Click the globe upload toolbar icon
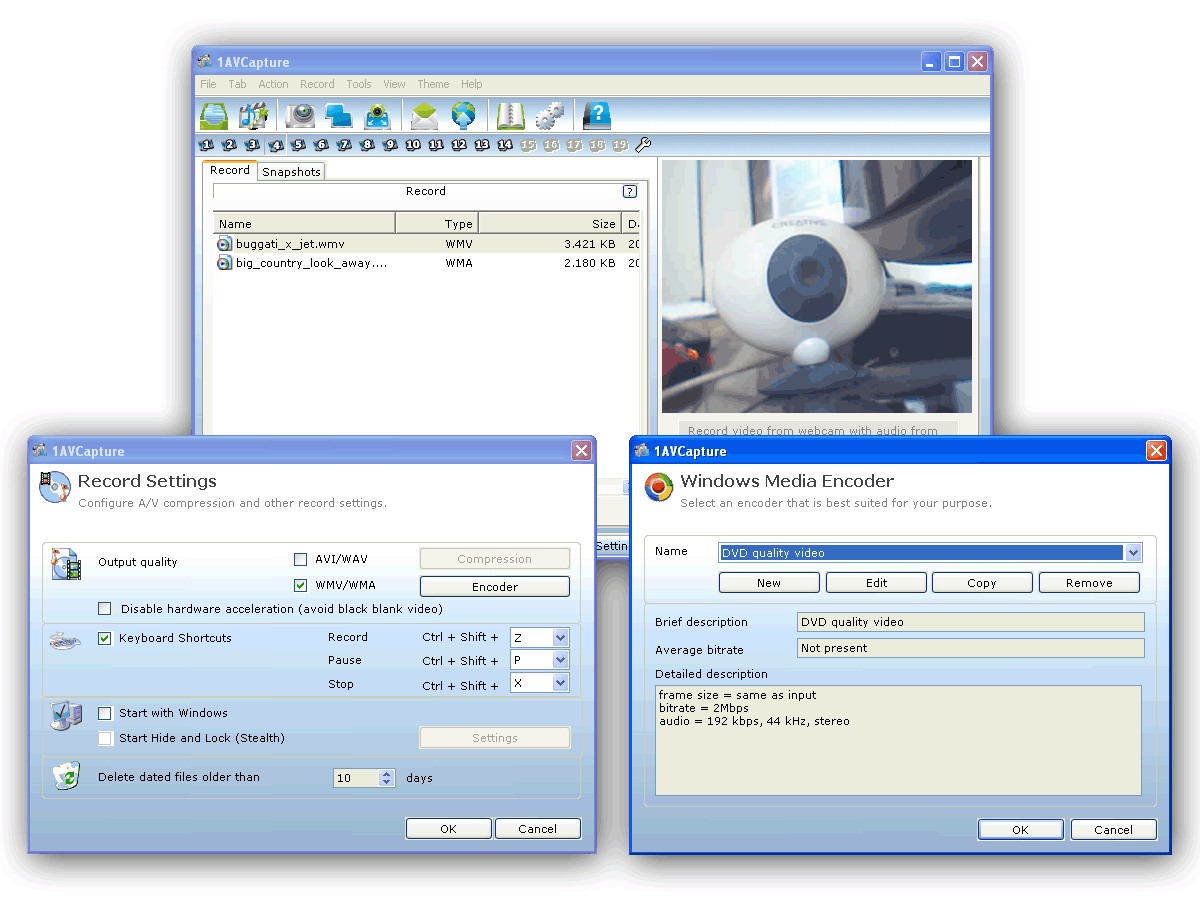The width and height of the screenshot is (1200, 900). coord(463,116)
